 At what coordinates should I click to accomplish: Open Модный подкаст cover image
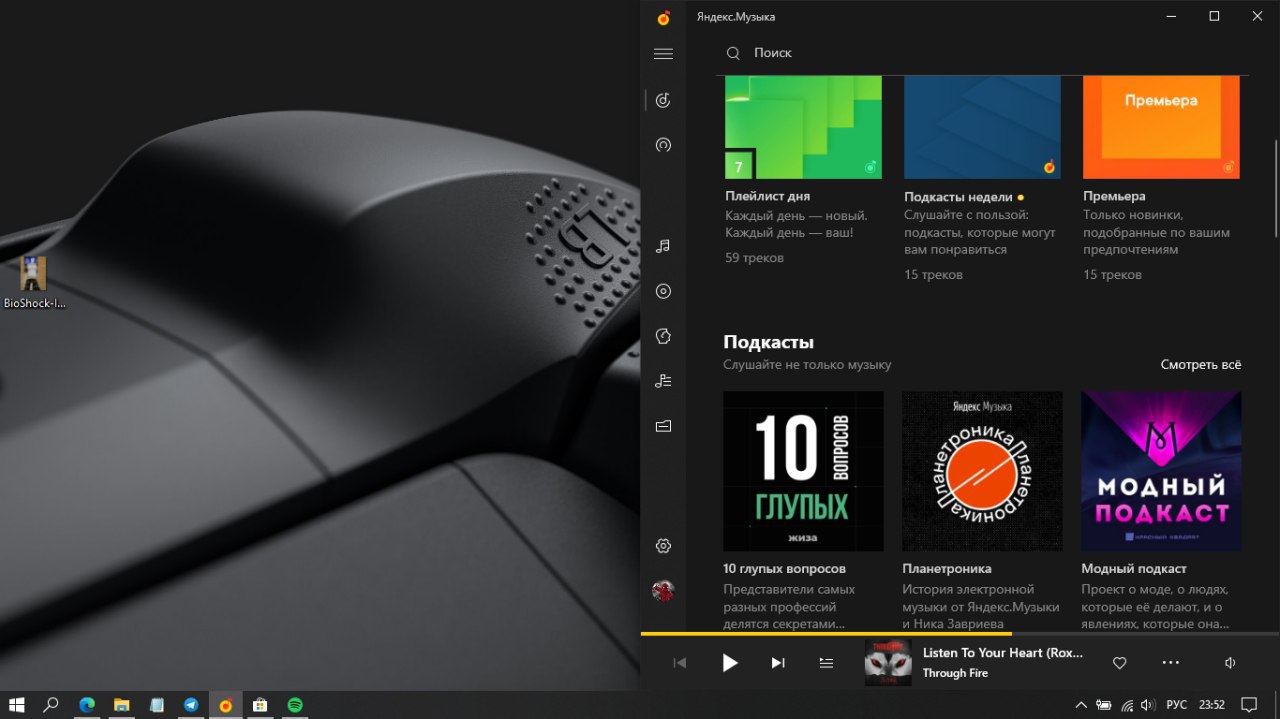point(1161,471)
